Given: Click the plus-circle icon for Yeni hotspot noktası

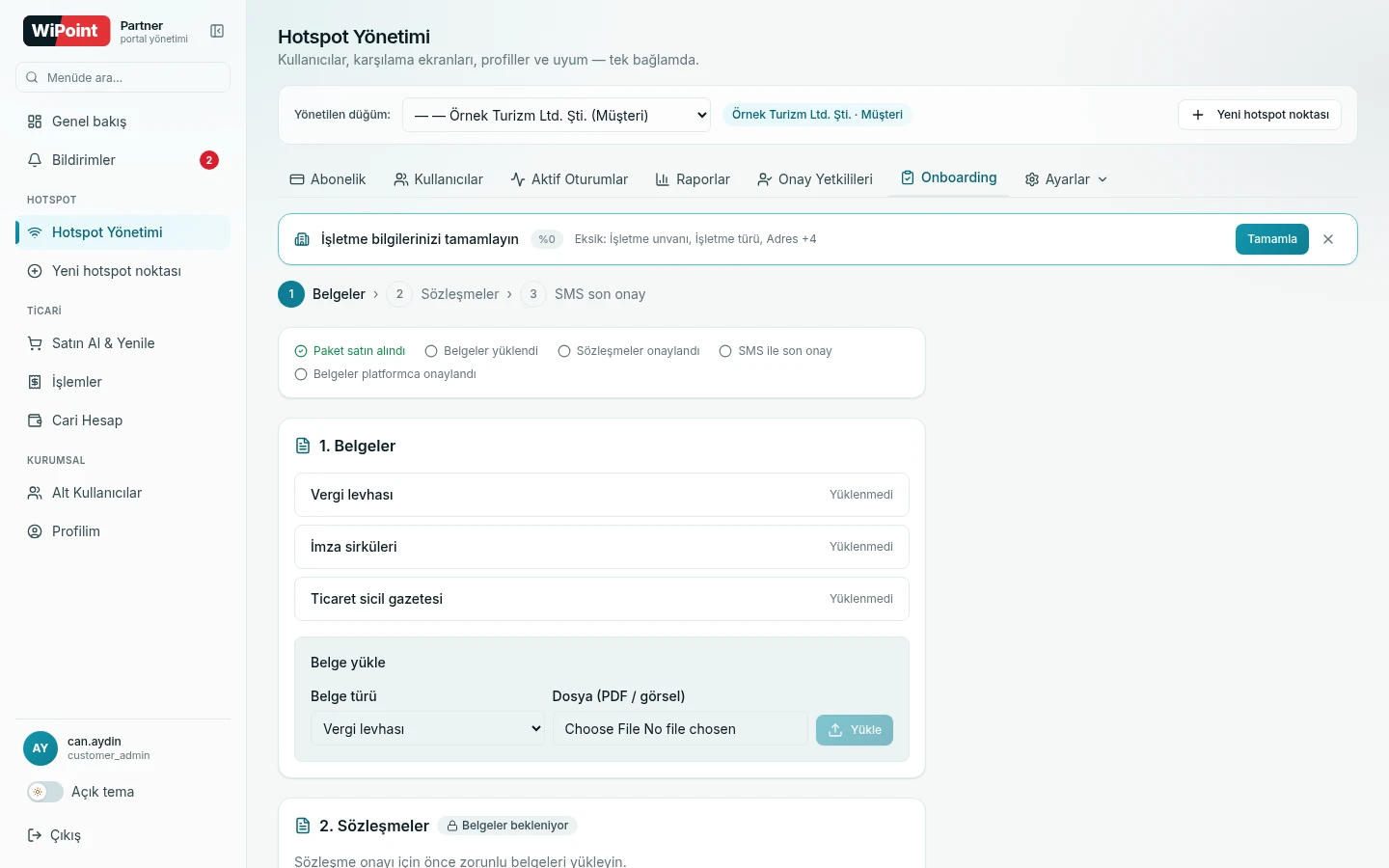Looking at the screenshot, I should [x=35, y=271].
